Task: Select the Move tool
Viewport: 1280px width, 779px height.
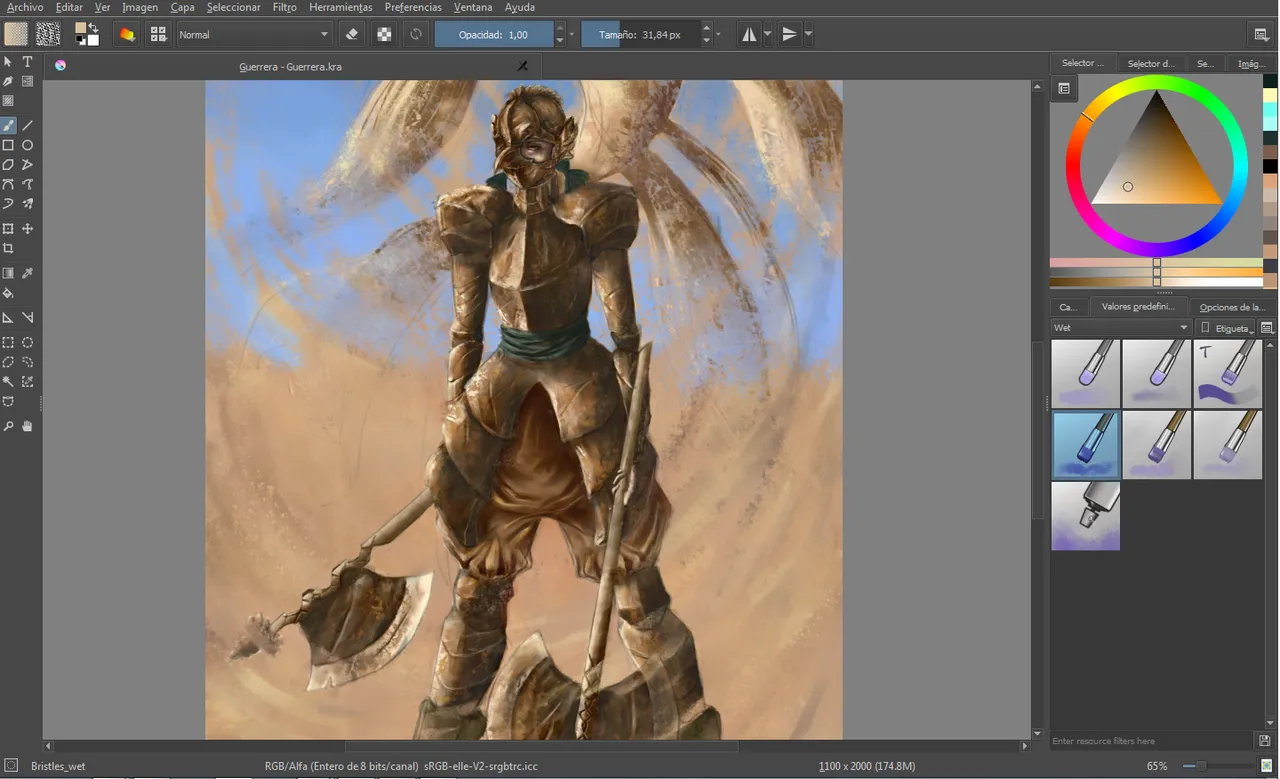Action: pyautogui.click(x=28, y=229)
